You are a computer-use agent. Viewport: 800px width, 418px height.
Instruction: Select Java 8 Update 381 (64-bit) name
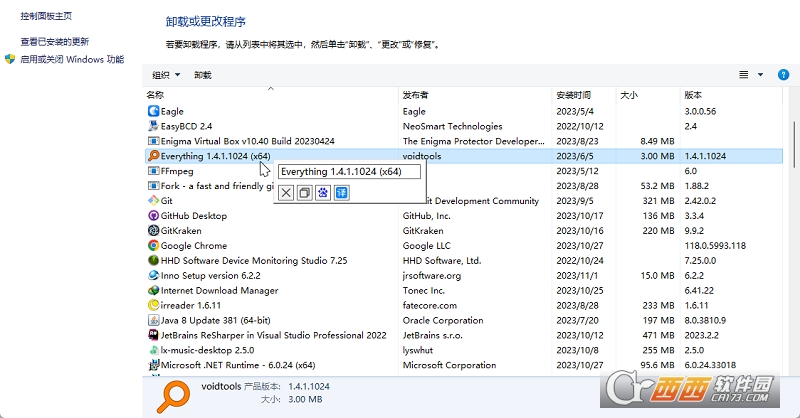coord(215,320)
